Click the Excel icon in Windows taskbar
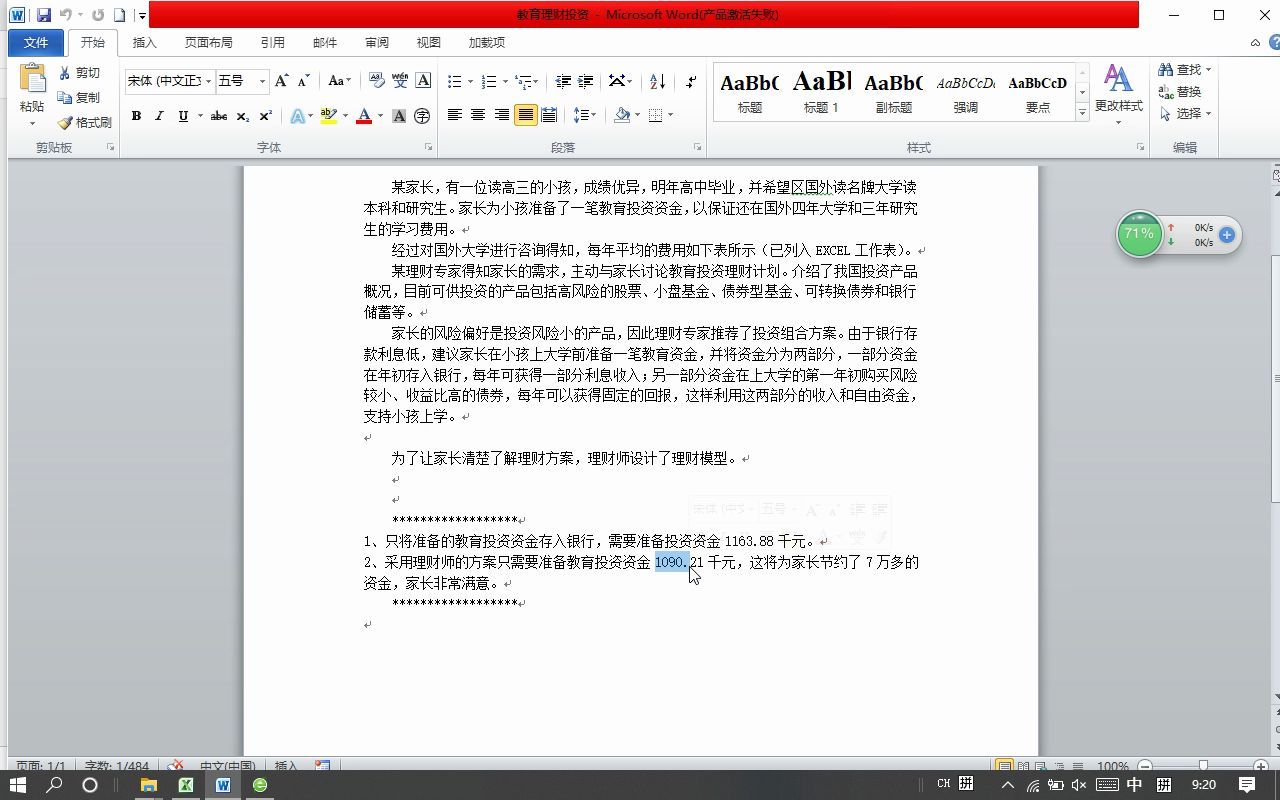 click(186, 785)
